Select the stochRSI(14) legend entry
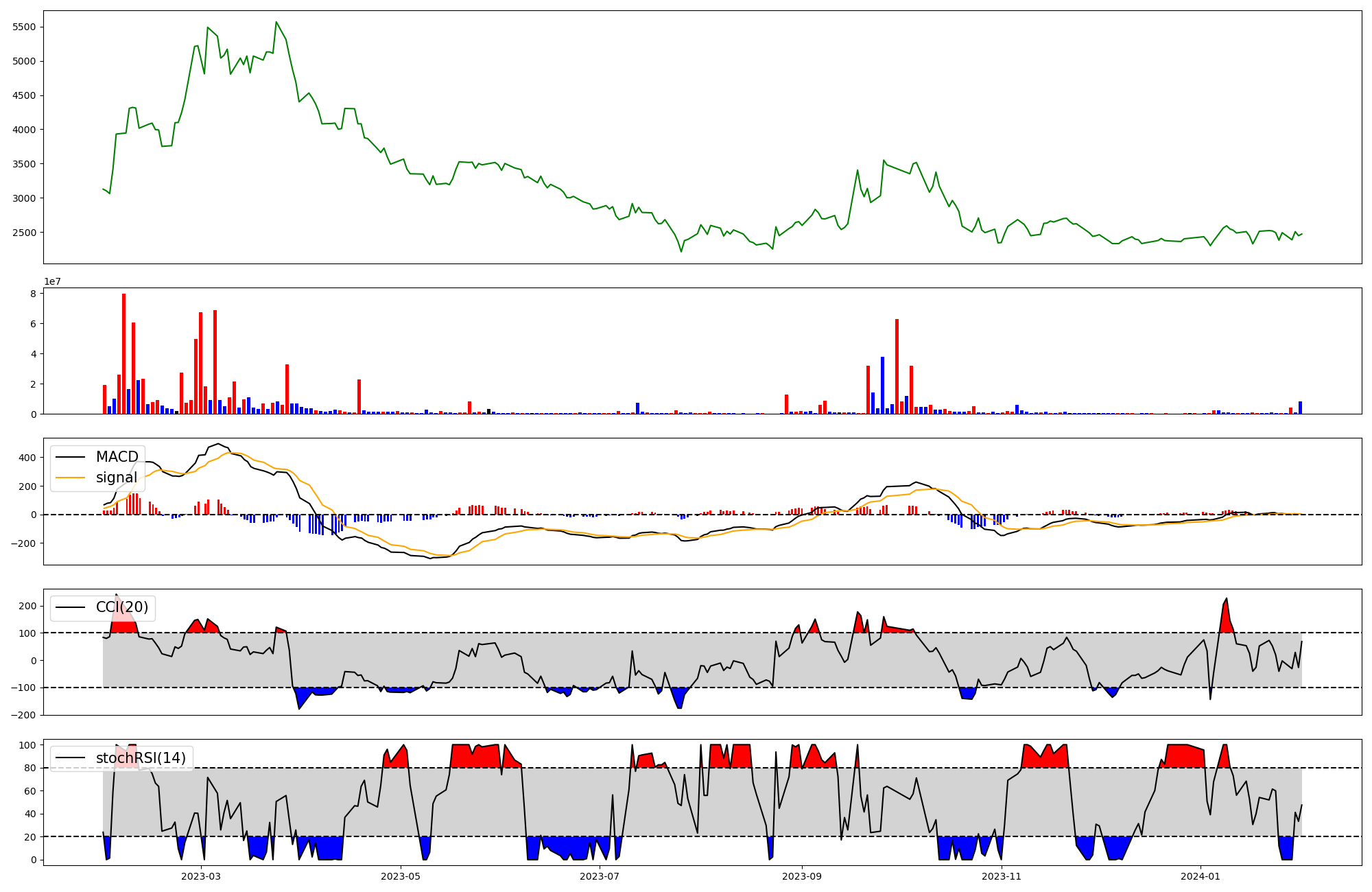The width and height of the screenshot is (1372, 892). [x=121, y=758]
